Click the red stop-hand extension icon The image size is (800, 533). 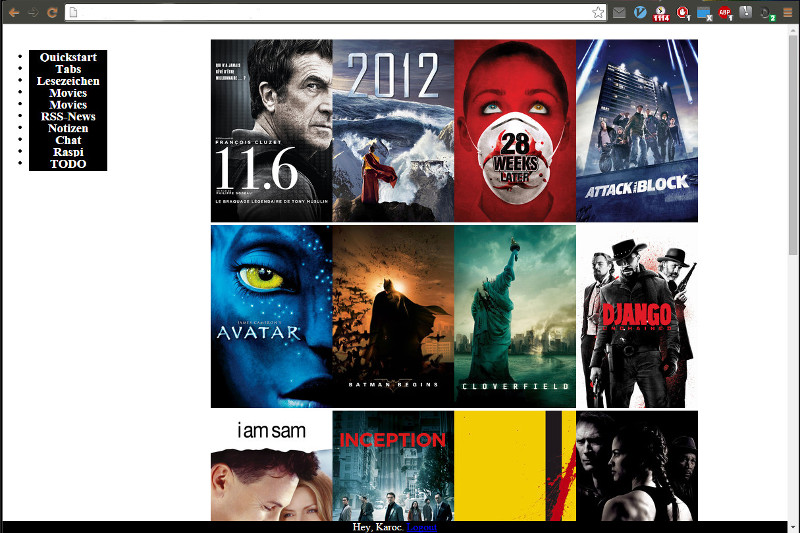[683, 12]
